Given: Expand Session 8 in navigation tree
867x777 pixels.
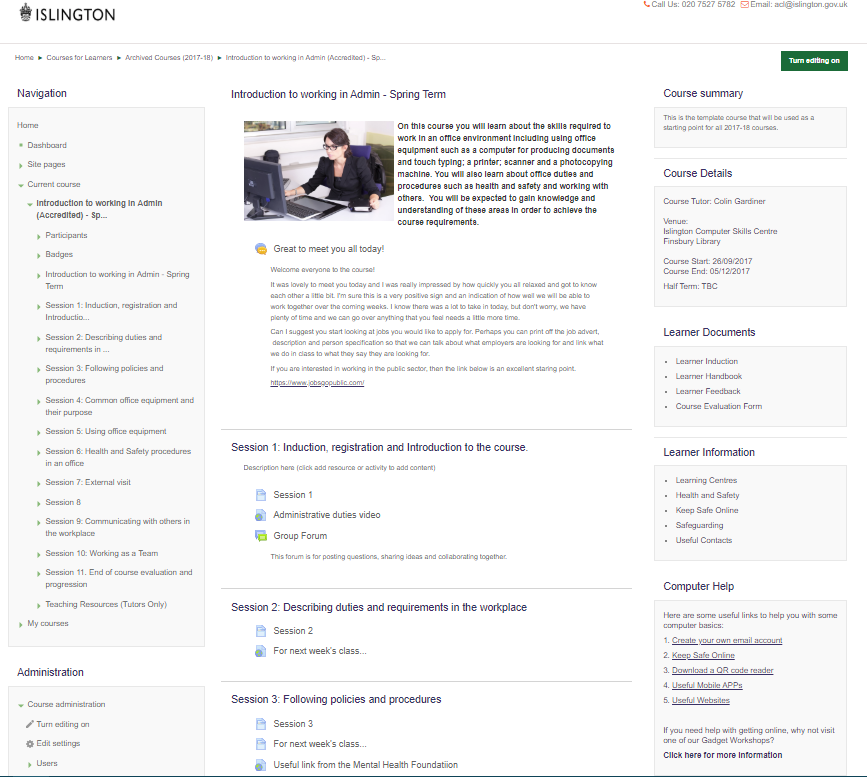Looking at the screenshot, I should (39, 503).
